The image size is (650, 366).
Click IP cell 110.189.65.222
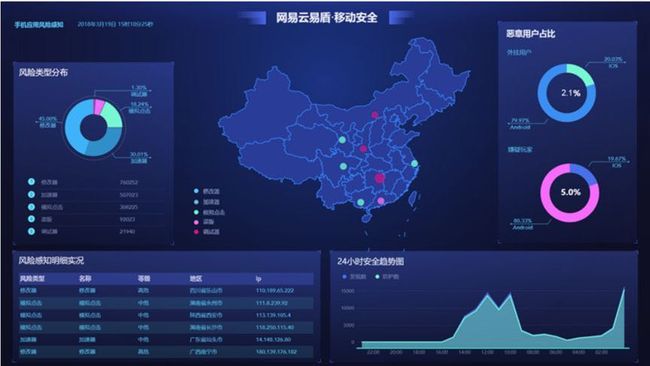coord(274,291)
